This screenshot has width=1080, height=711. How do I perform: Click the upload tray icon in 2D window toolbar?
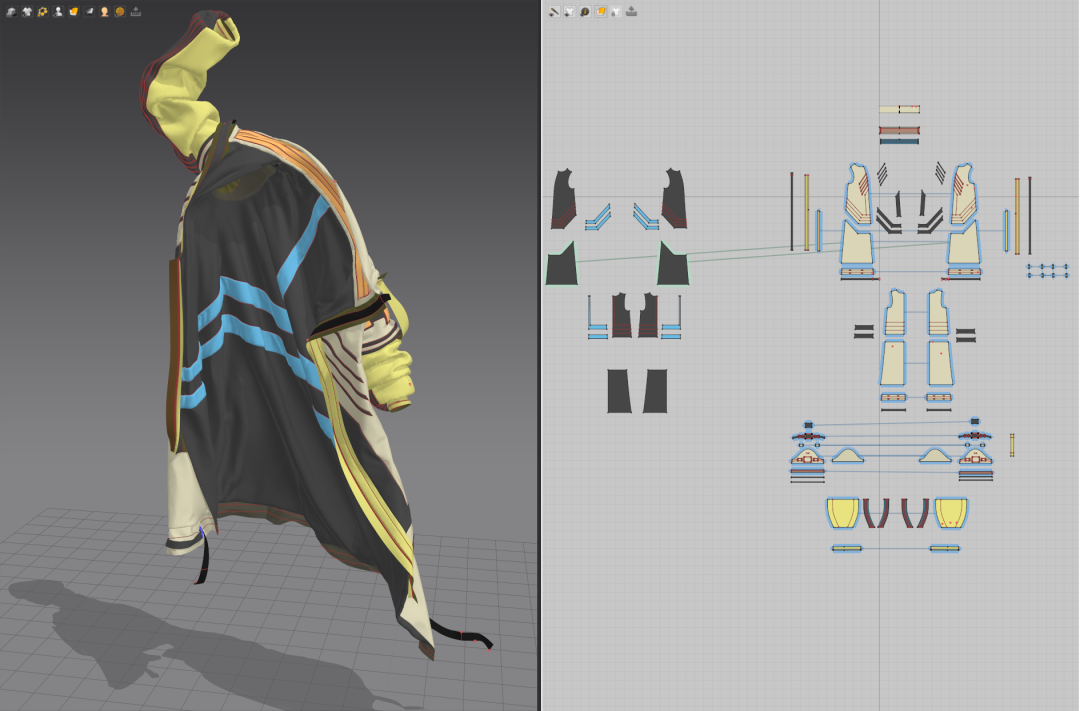coord(632,12)
